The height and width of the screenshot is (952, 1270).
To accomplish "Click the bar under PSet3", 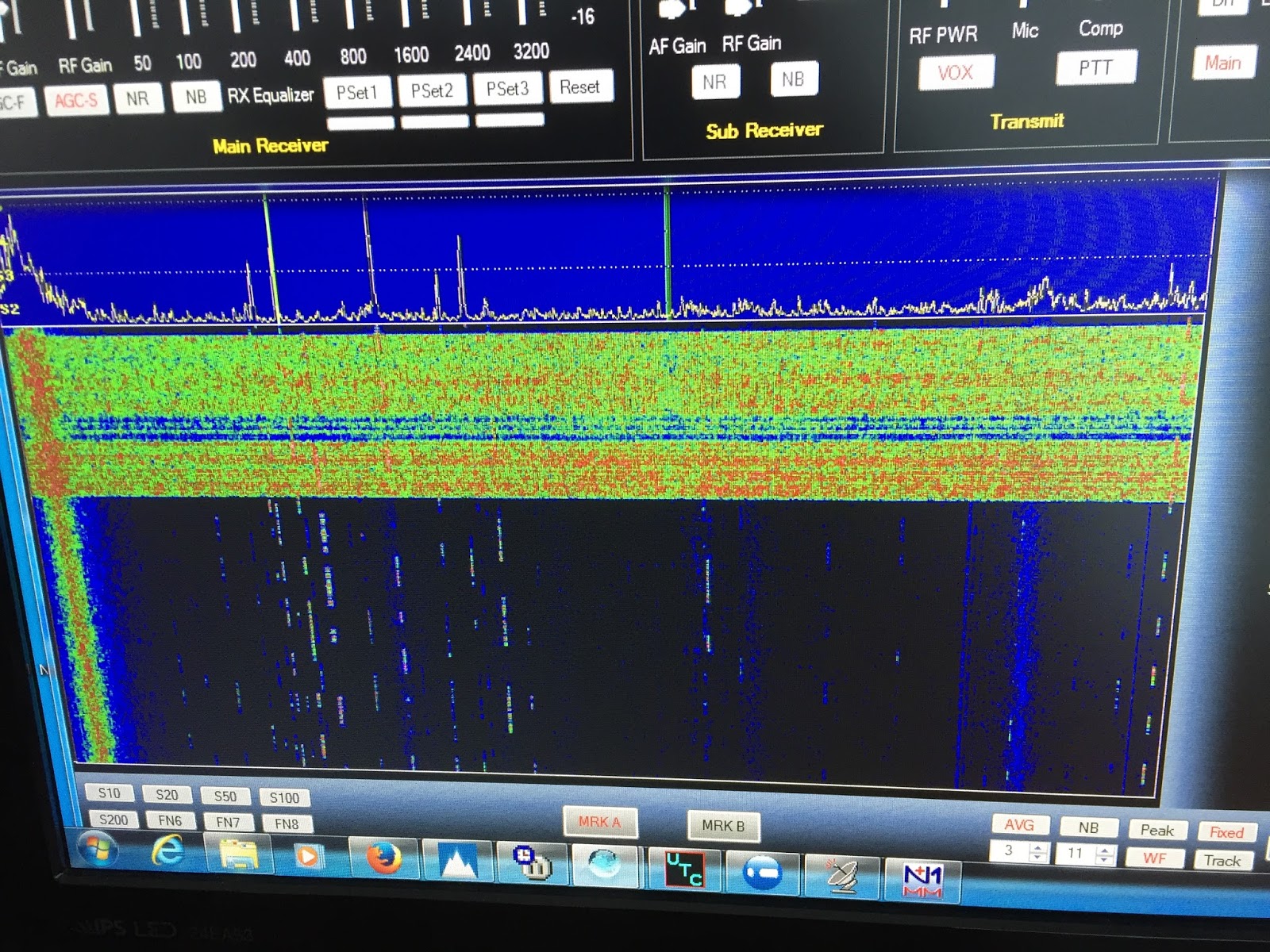I will (510, 120).
